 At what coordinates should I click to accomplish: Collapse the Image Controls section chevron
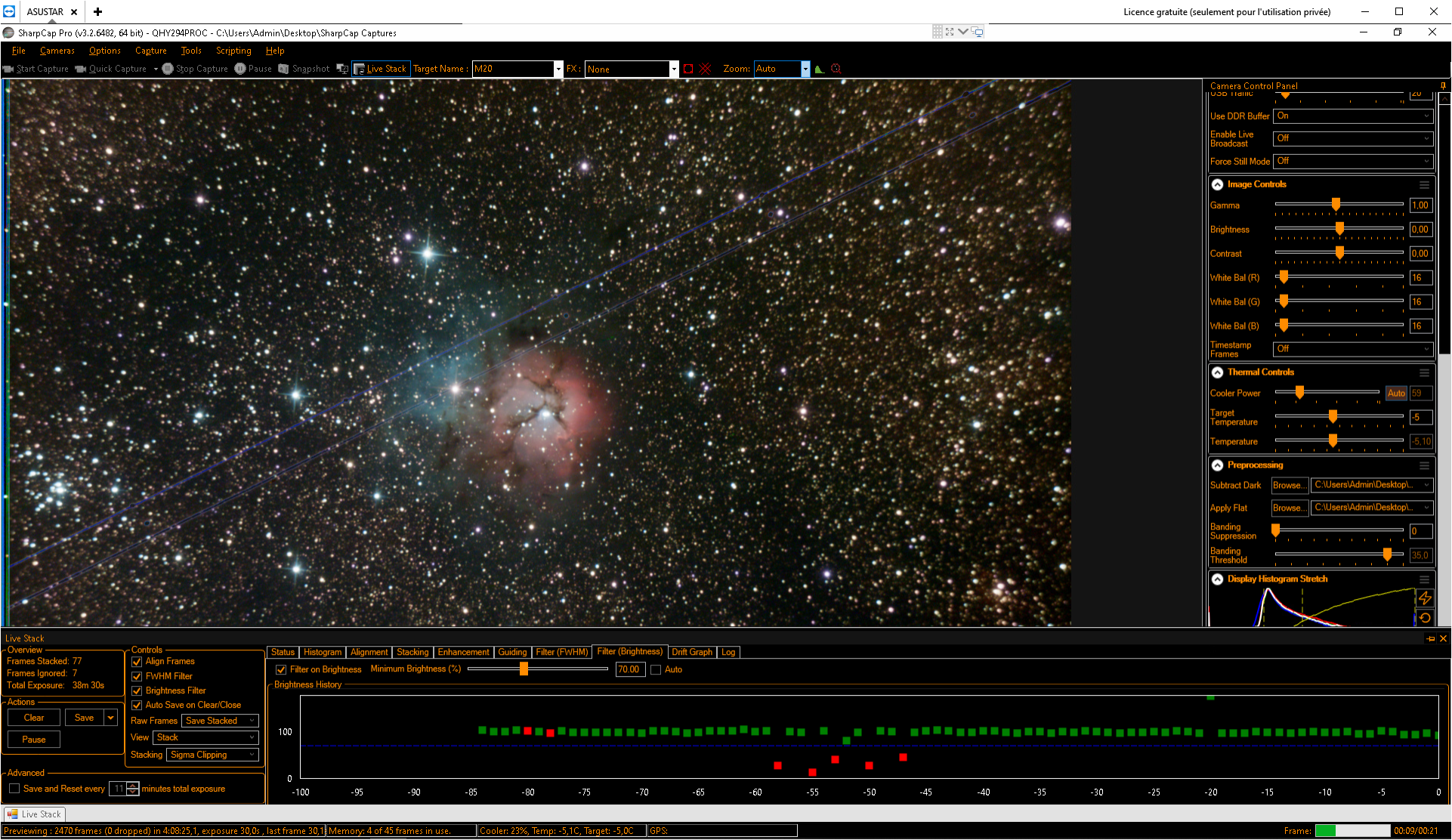tap(1217, 184)
